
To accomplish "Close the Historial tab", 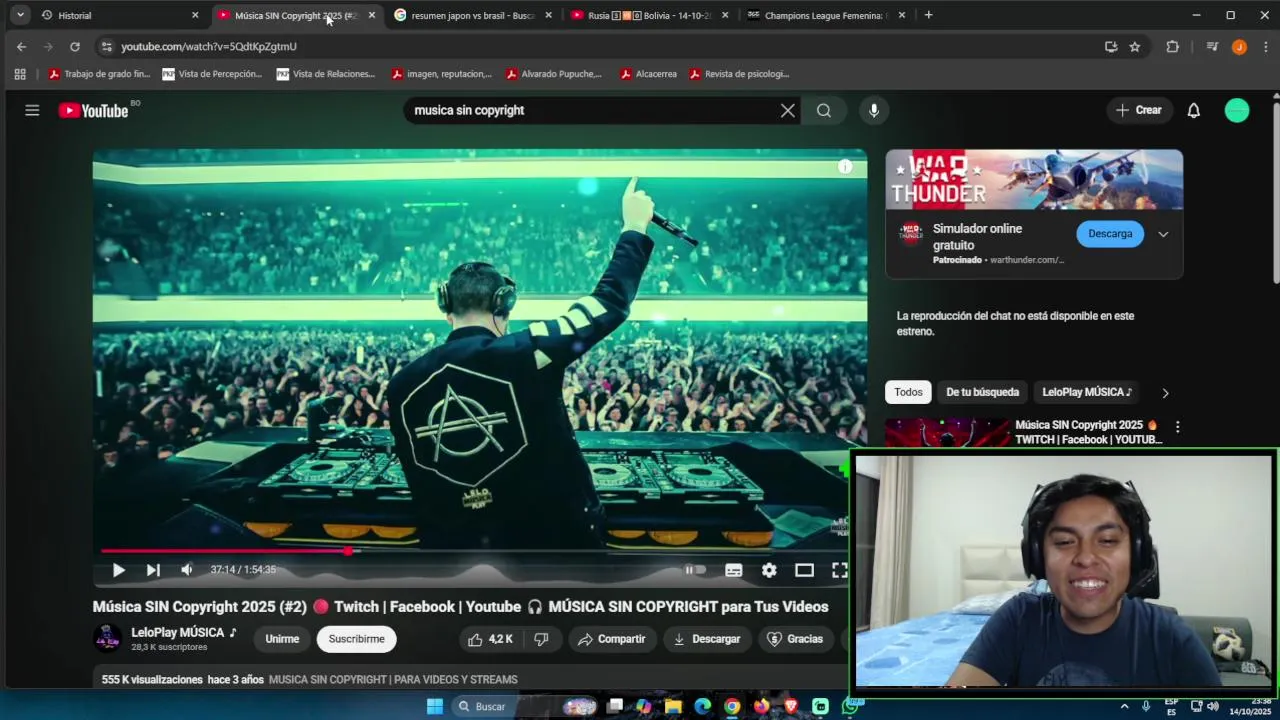I will point(195,15).
